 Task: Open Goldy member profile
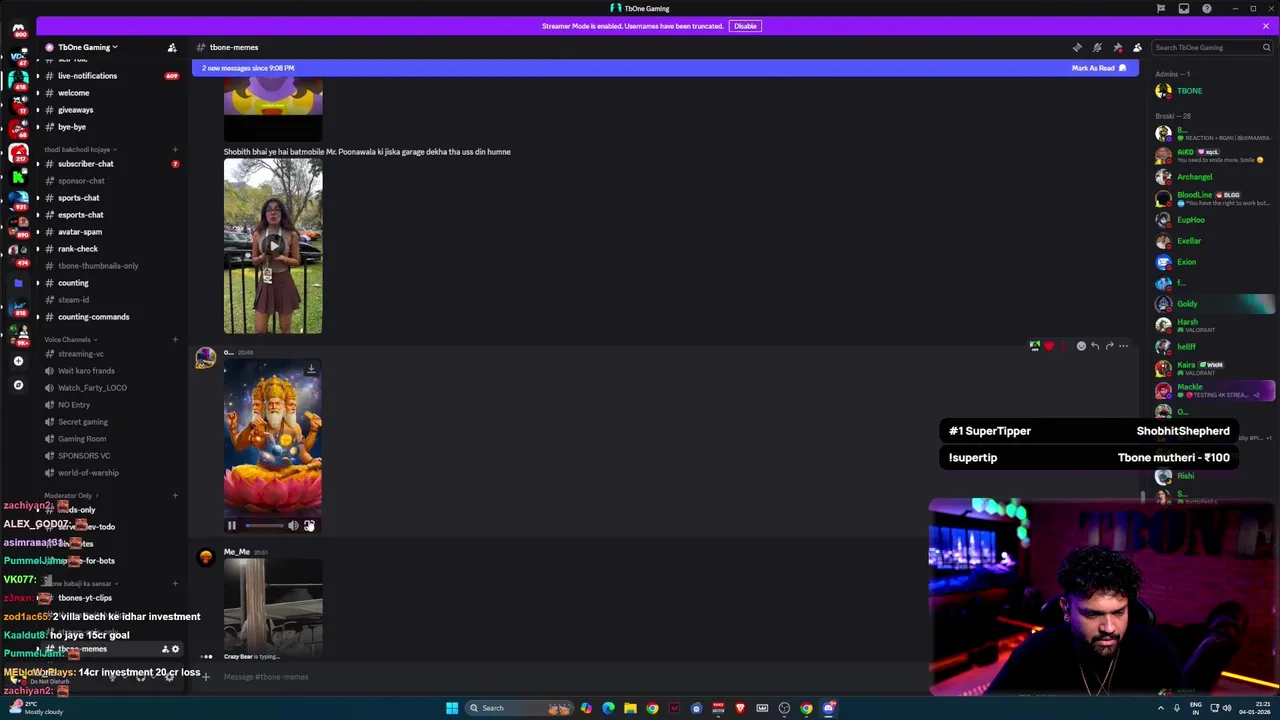pyautogui.click(x=1212, y=304)
